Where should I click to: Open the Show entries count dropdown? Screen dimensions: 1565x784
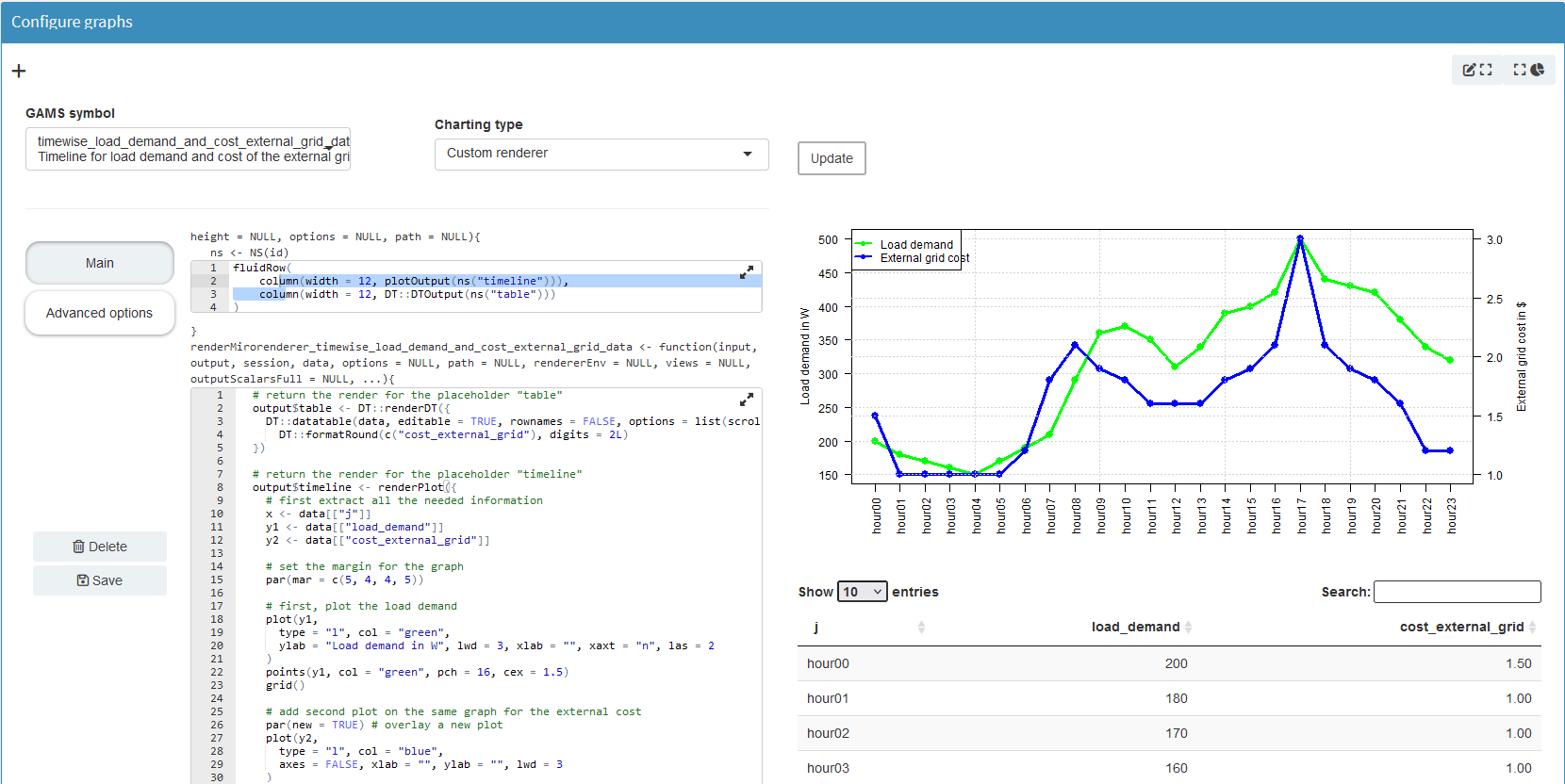862,592
